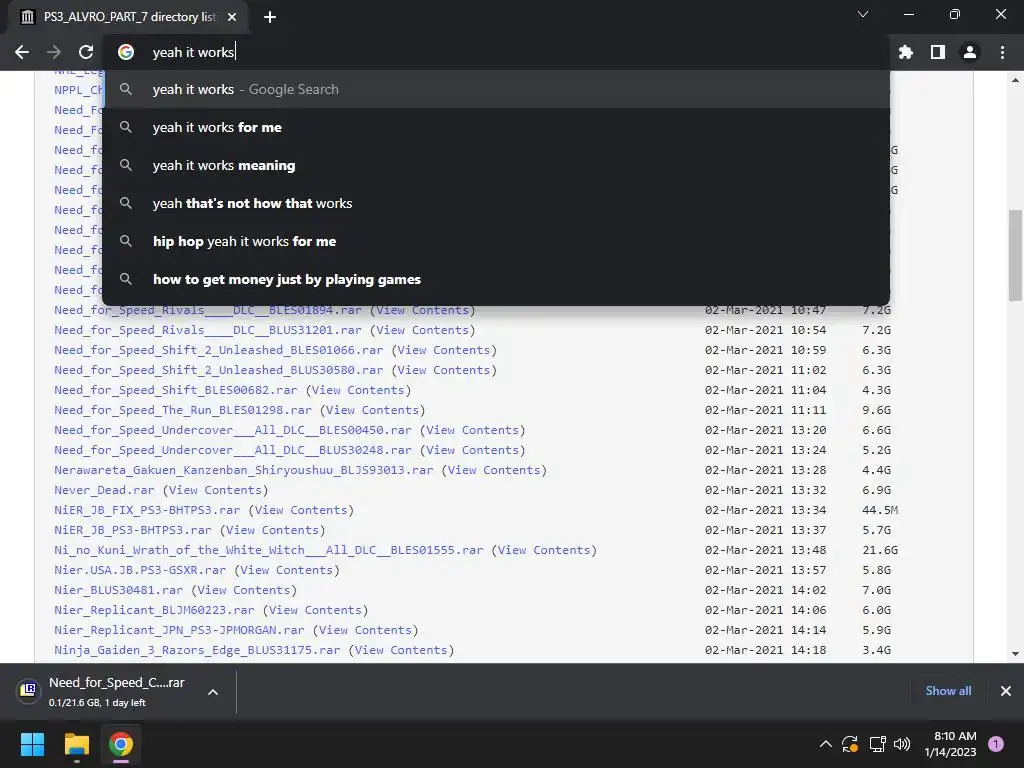Choose suggestion 'yeah it works - Google Search'
This screenshot has height=768, width=1024.
[496, 89]
